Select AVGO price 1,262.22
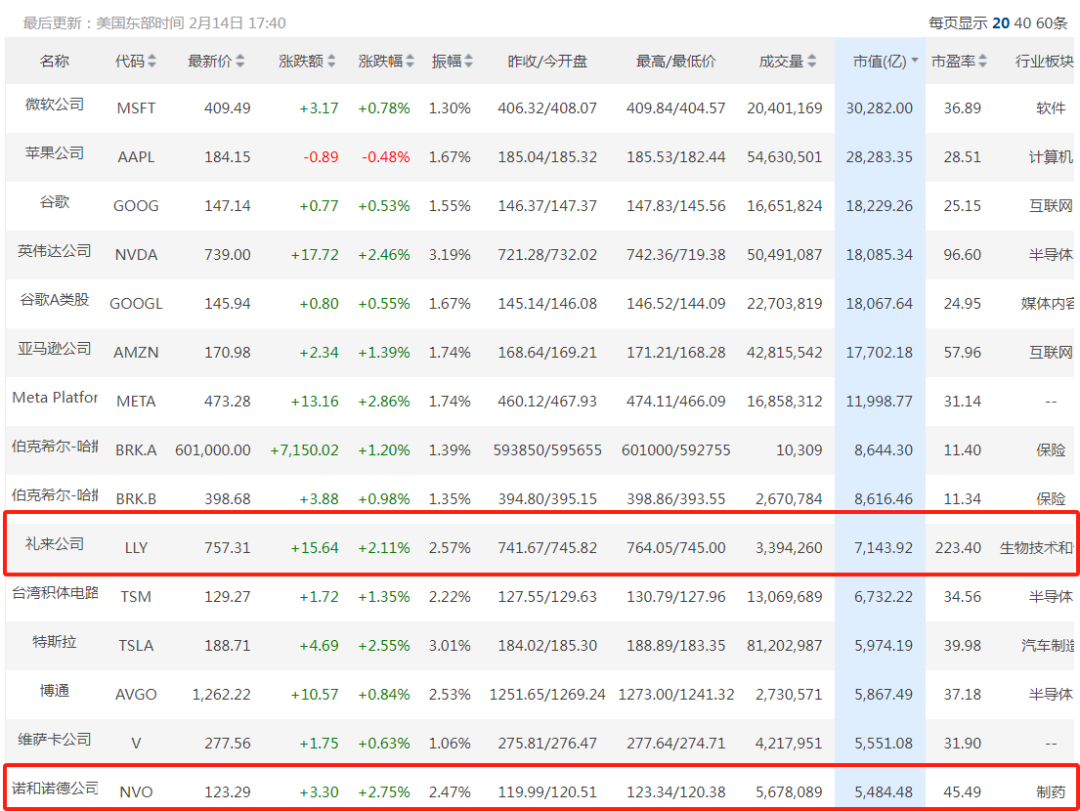The image size is (1080, 811). 221,695
